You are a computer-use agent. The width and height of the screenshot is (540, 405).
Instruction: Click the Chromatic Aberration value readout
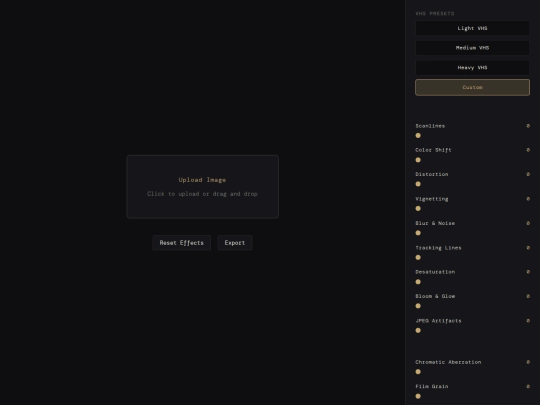[x=528, y=362]
